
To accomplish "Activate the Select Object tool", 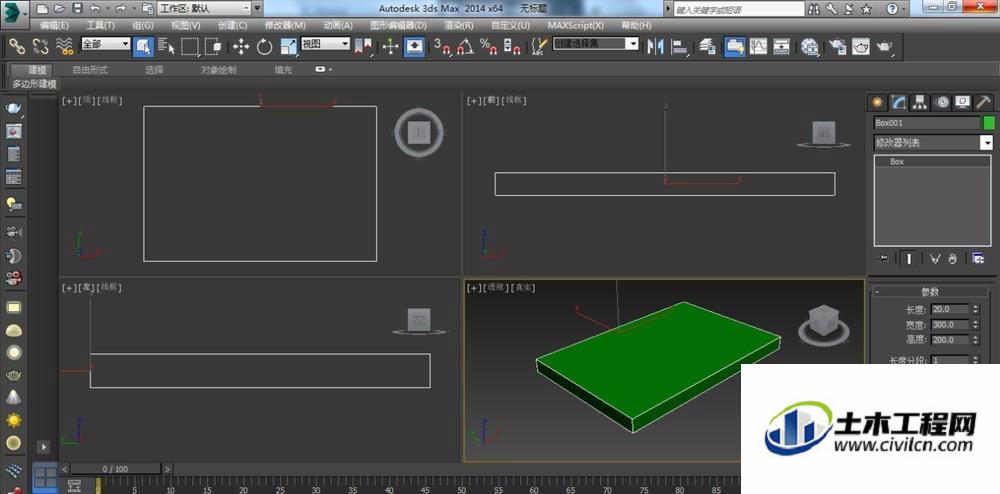I will point(143,47).
